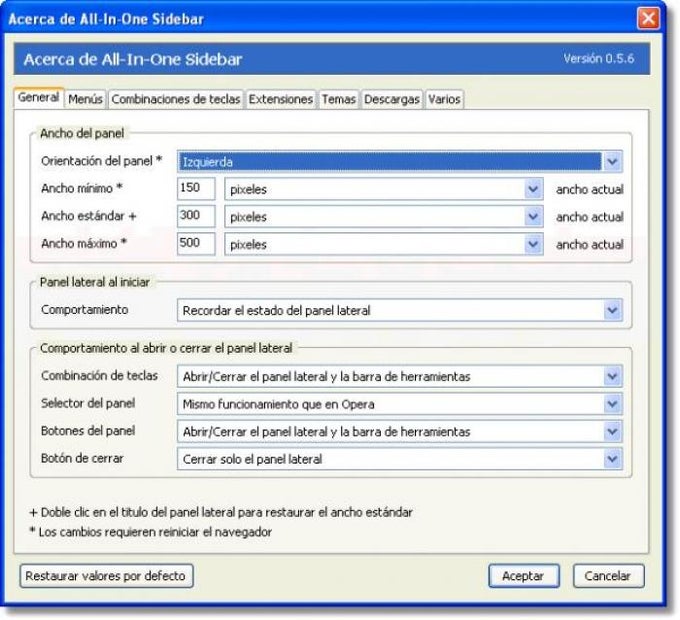Click the Ancho máximo value field

(196, 244)
